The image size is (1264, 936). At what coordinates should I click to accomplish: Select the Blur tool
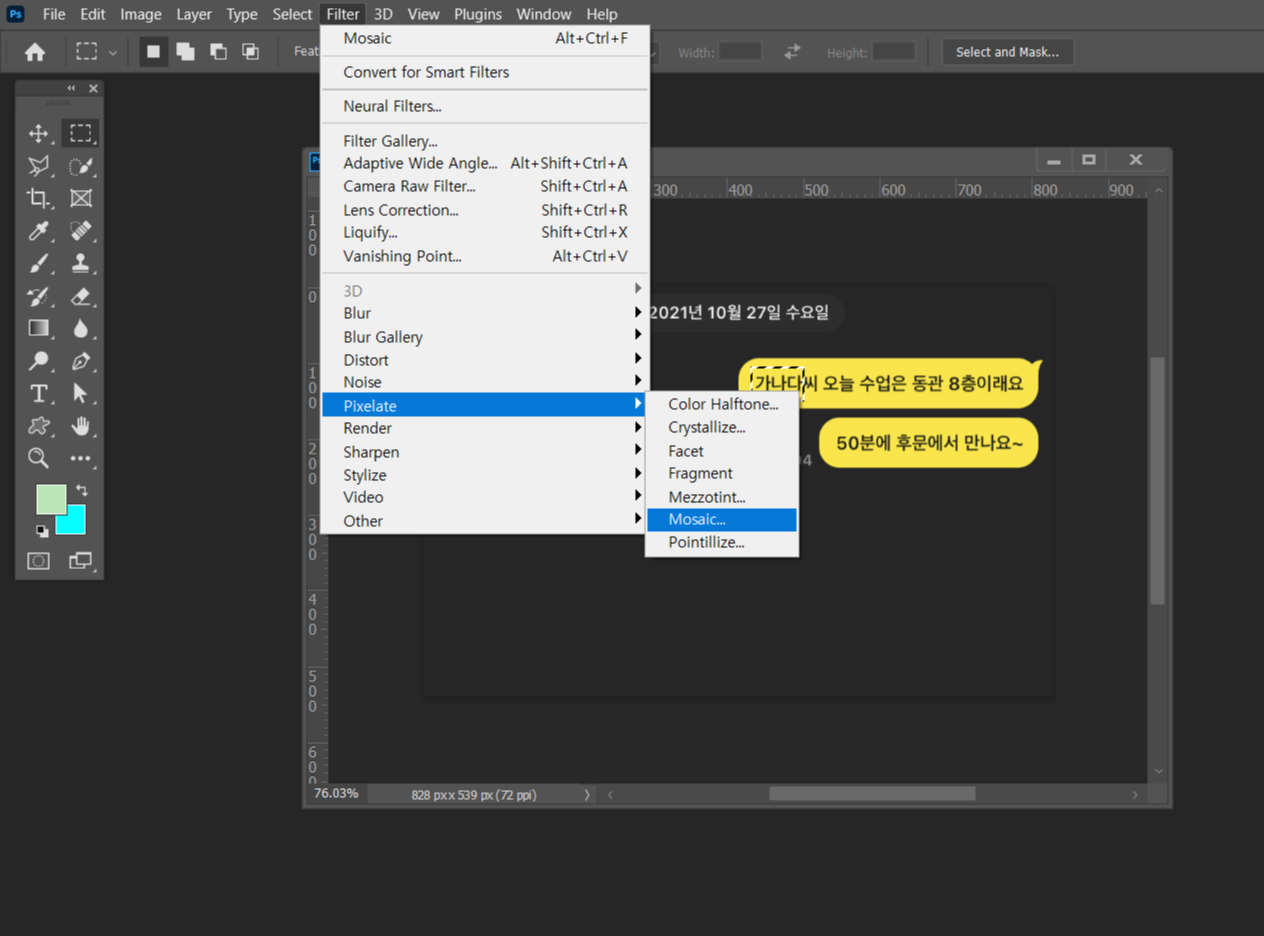tap(81, 328)
